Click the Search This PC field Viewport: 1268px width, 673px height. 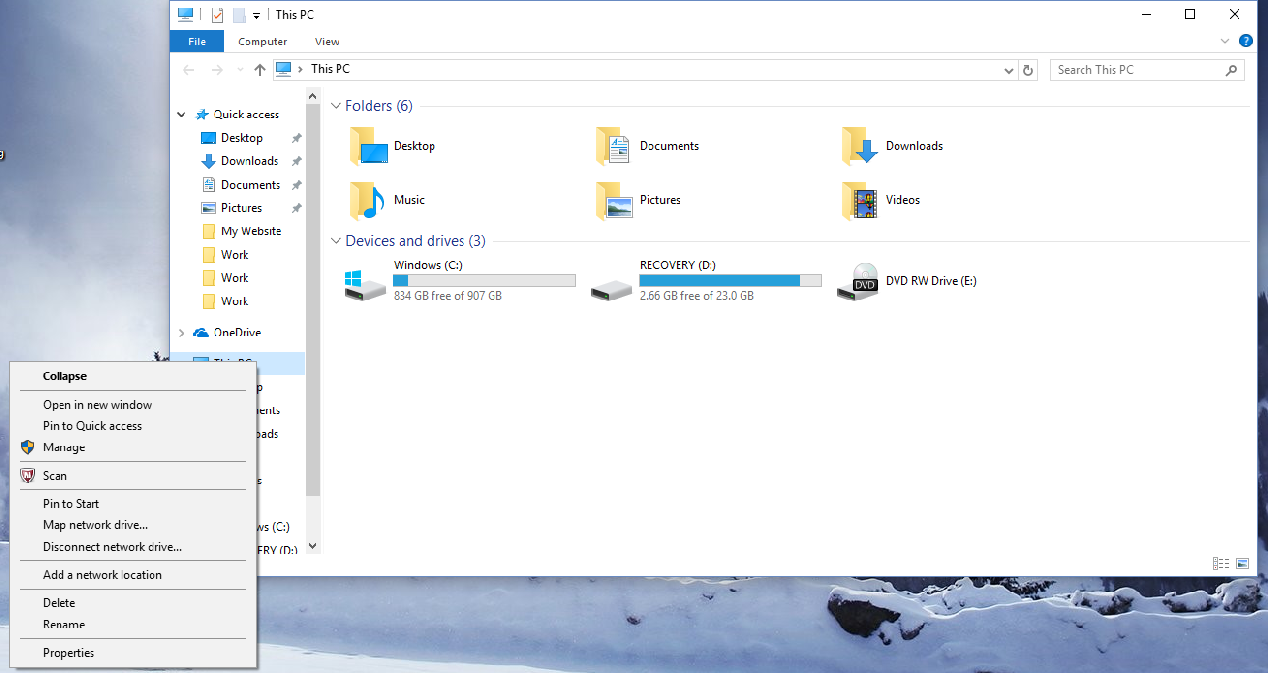1138,70
